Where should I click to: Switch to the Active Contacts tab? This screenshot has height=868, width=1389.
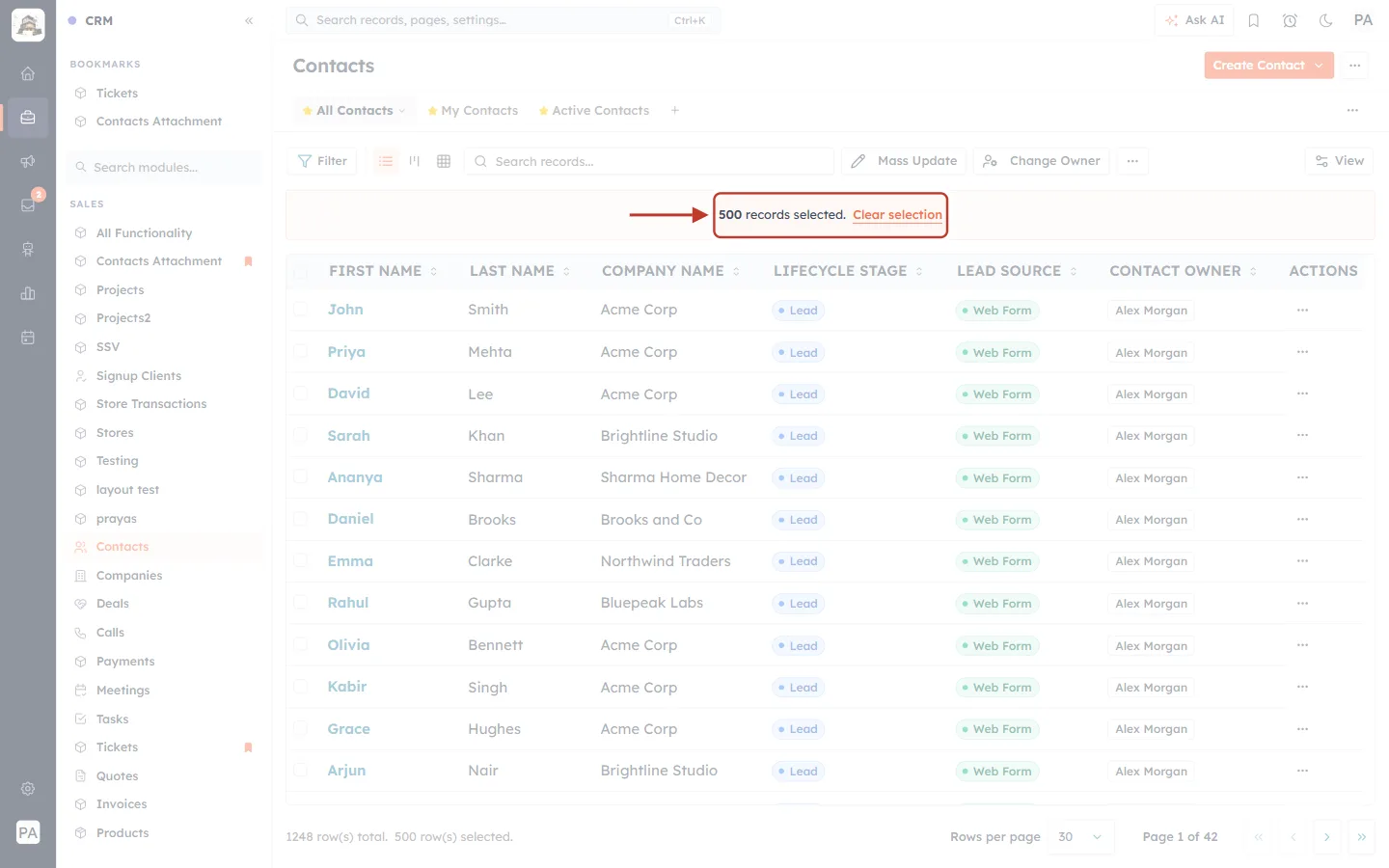[x=594, y=111]
